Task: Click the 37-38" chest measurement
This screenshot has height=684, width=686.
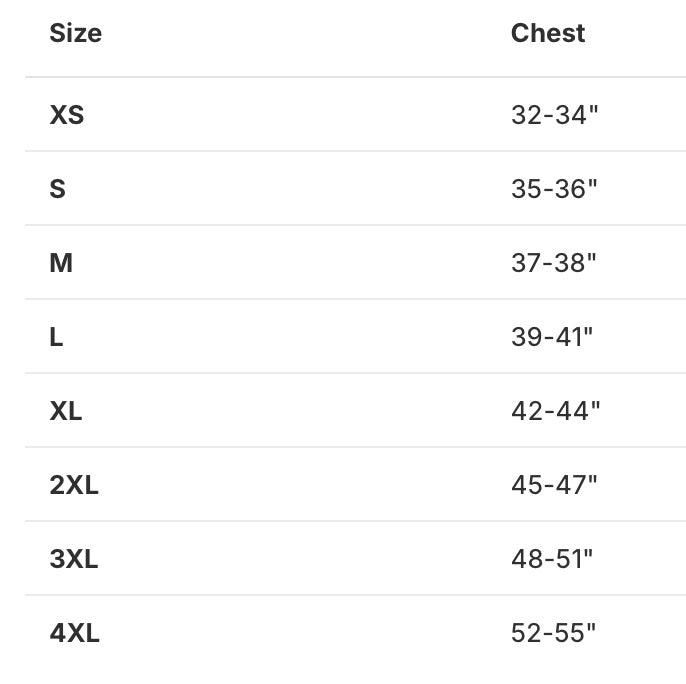Action: [554, 263]
